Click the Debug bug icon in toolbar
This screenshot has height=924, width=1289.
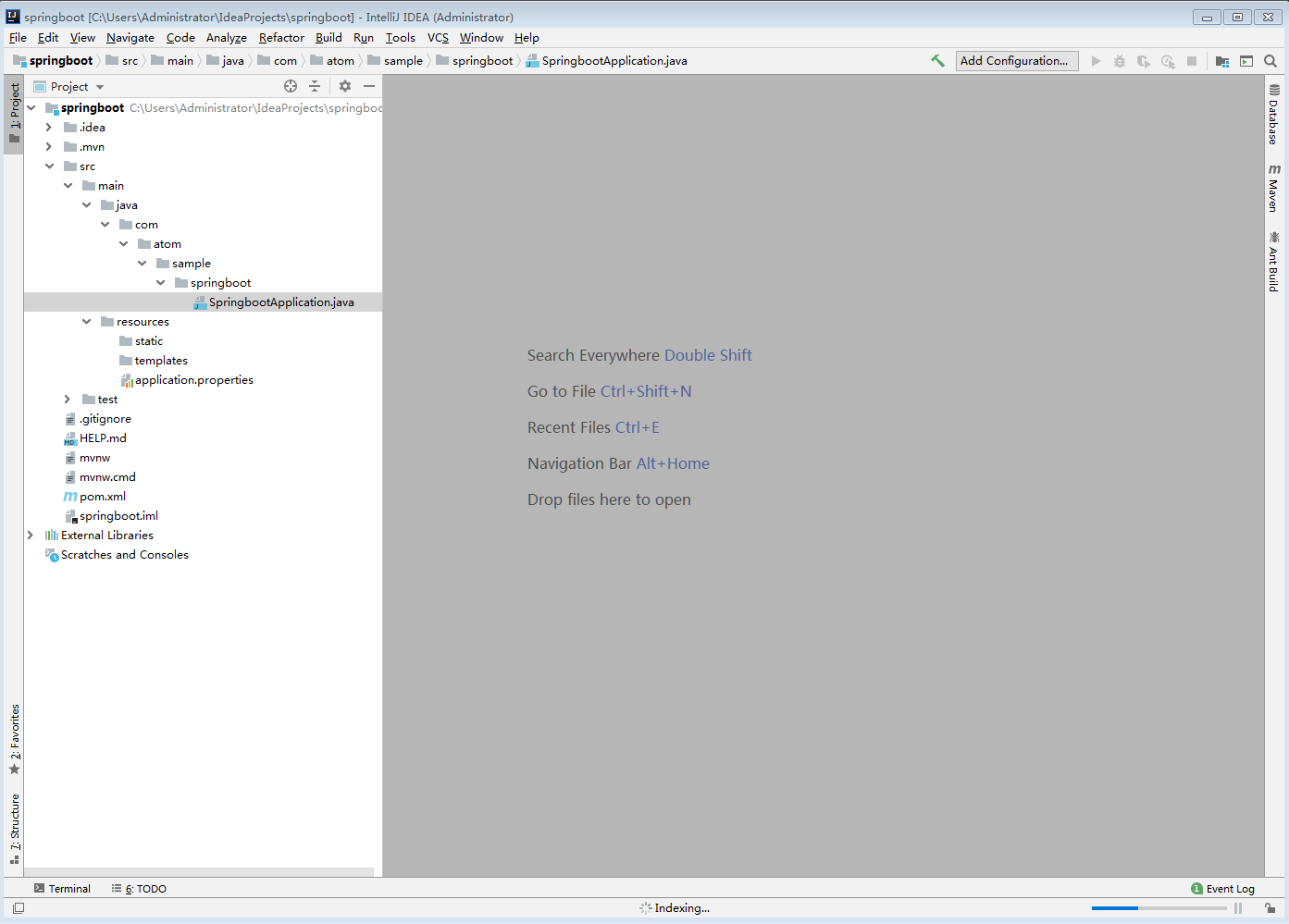[1120, 61]
